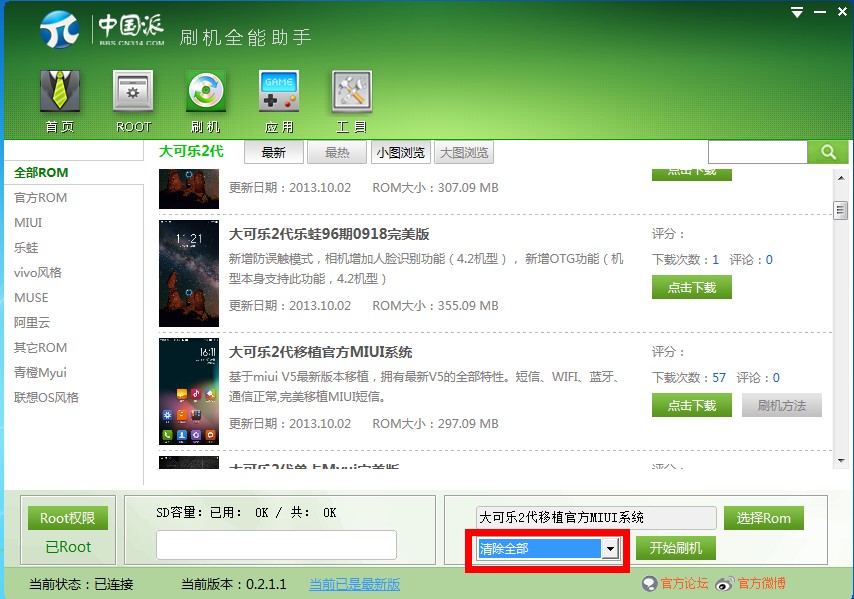Image resolution: width=854 pixels, height=599 pixels.
Task: Click the 大可乐2代 device heading
Action: point(191,151)
